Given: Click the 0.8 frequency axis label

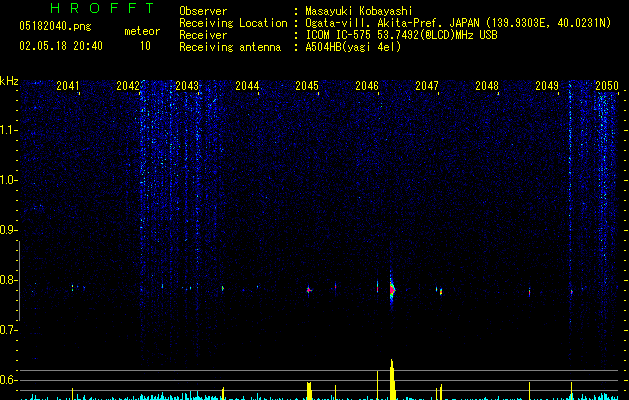Looking at the screenshot, I should pos(8,280).
